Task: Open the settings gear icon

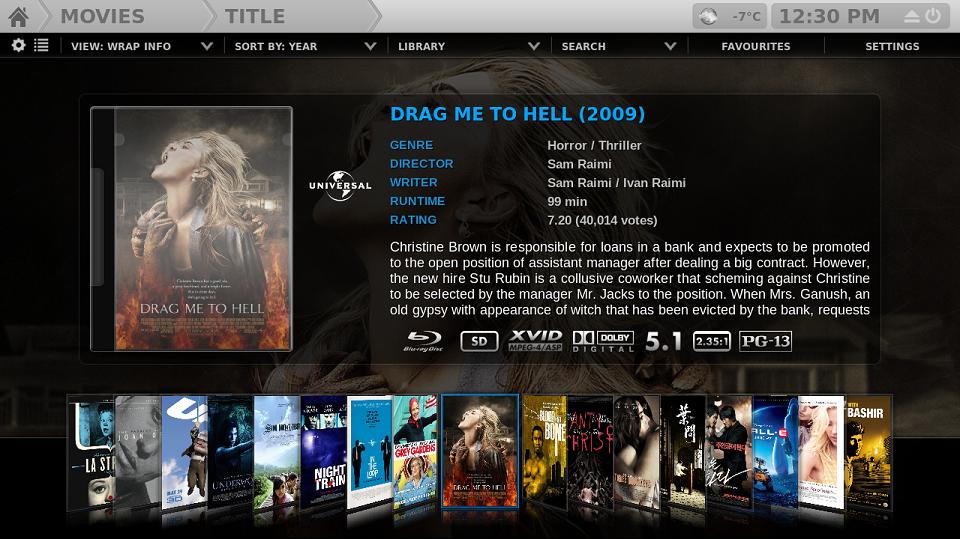Action: tap(18, 45)
